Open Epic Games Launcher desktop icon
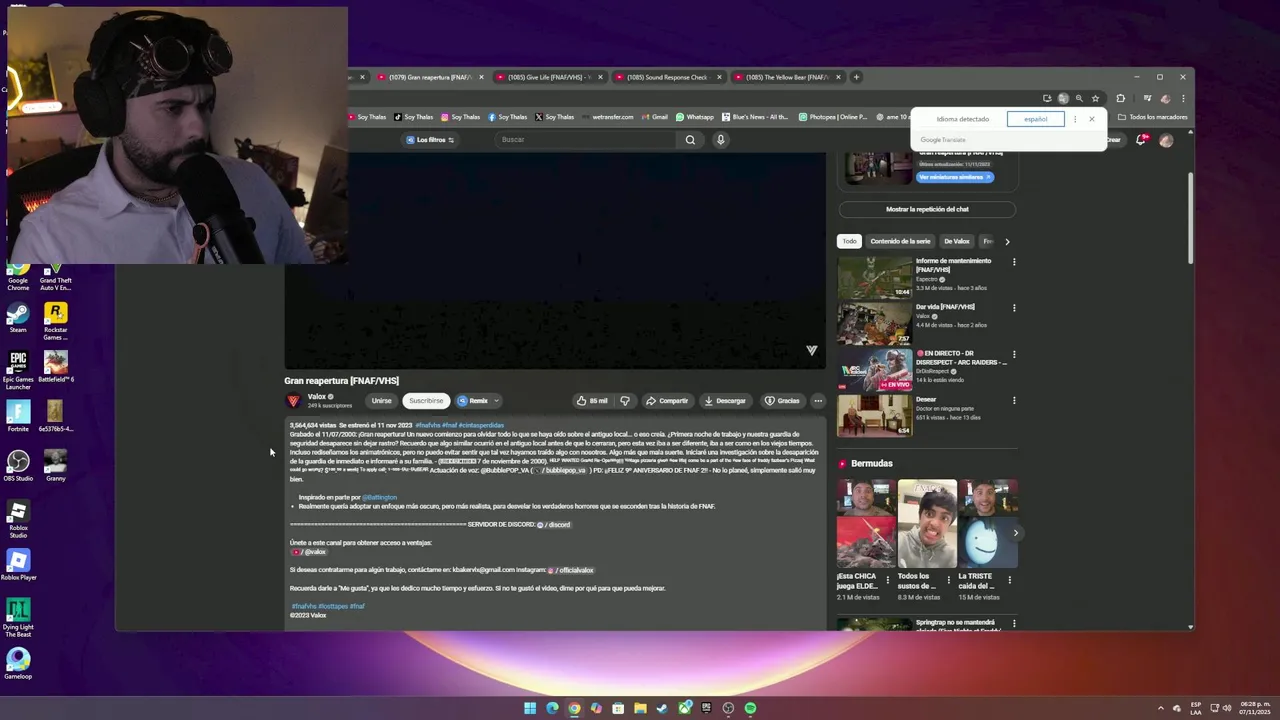This screenshot has height=720, width=1280. (18, 370)
